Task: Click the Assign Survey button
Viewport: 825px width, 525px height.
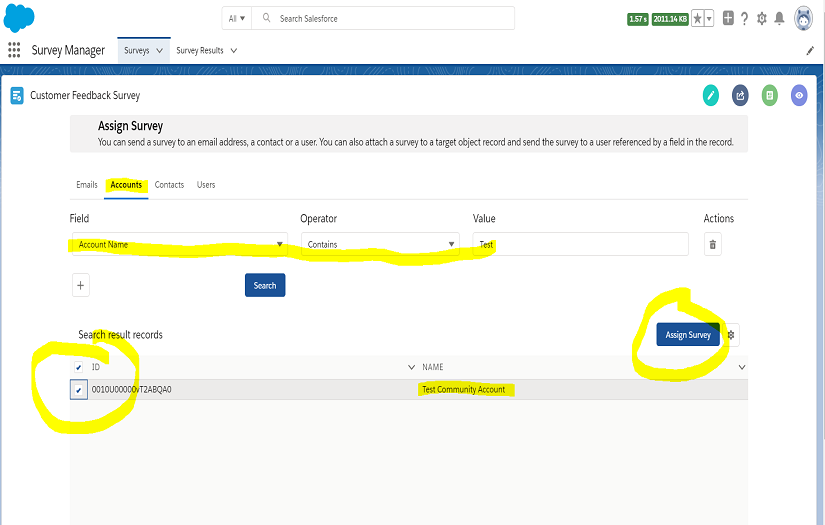Action: [x=688, y=335]
